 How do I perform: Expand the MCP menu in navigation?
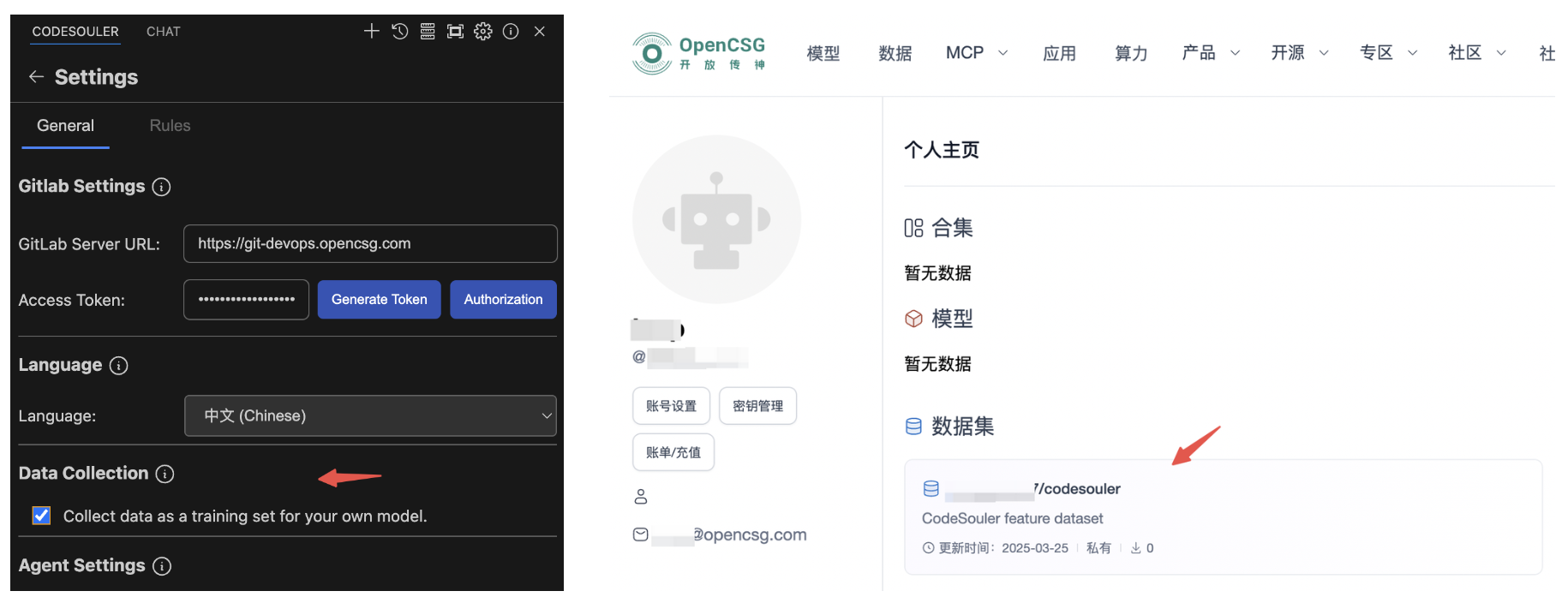(976, 53)
